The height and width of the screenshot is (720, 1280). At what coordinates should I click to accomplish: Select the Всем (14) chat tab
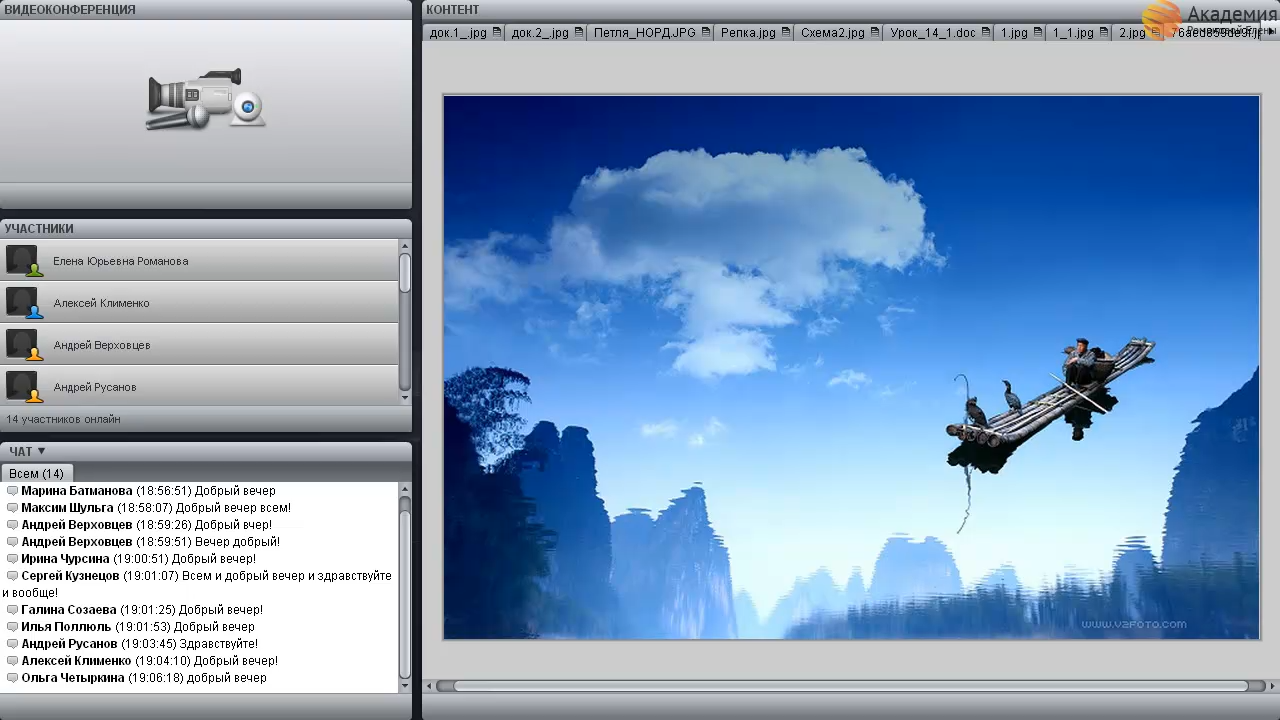[37, 473]
